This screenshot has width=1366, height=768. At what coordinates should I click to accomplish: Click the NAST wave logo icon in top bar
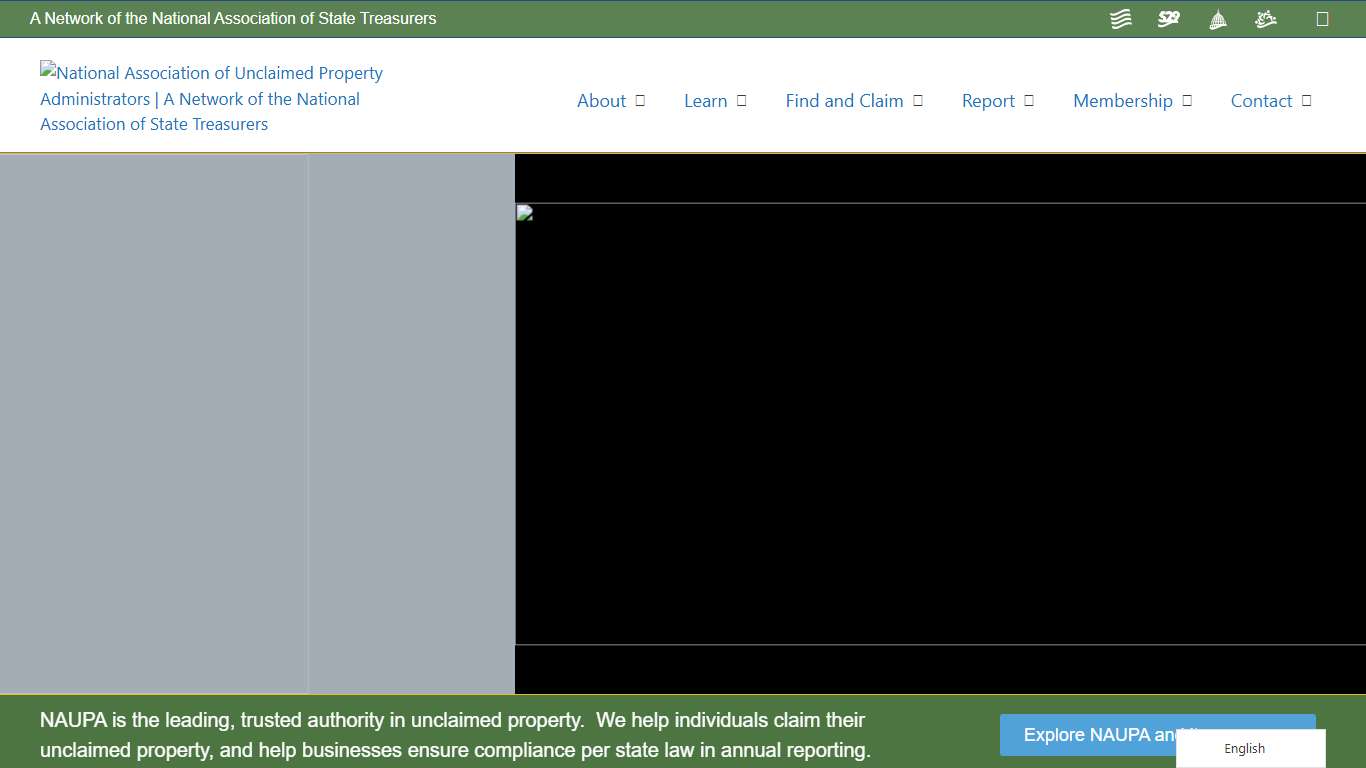[x=1120, y=18]
